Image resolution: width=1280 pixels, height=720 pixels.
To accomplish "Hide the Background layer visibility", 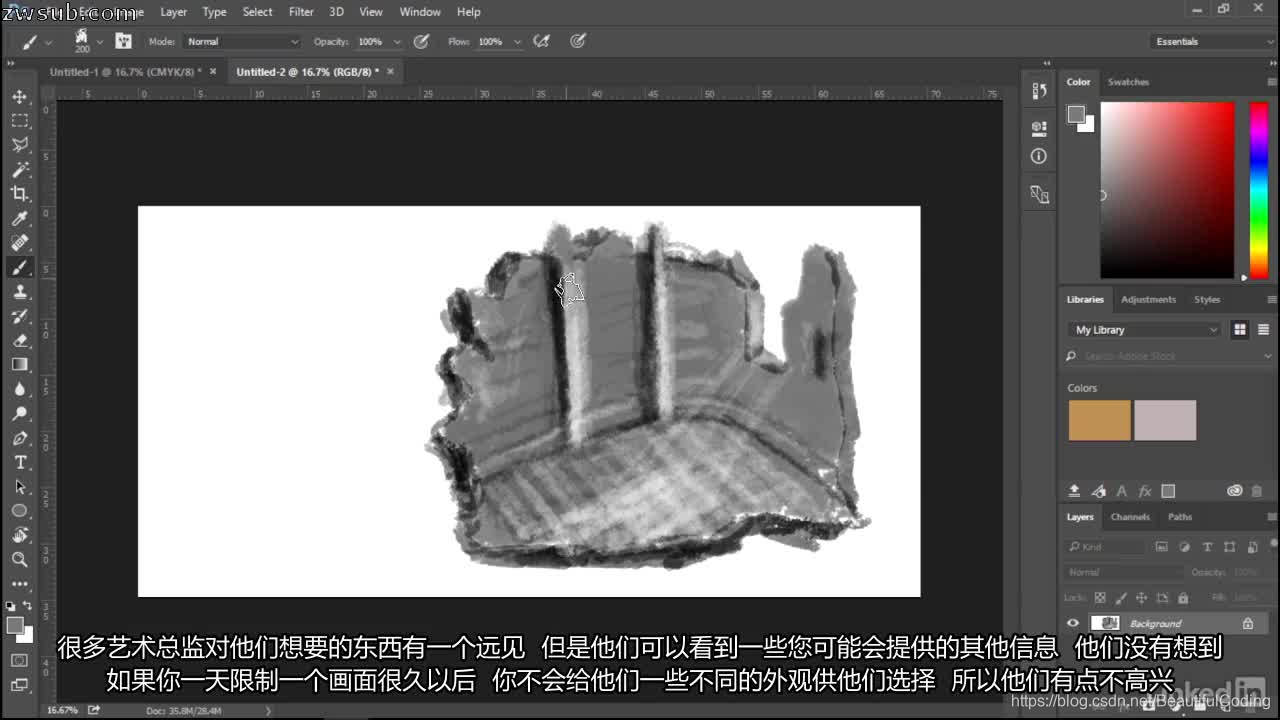I will click(x=1073, y=622).
